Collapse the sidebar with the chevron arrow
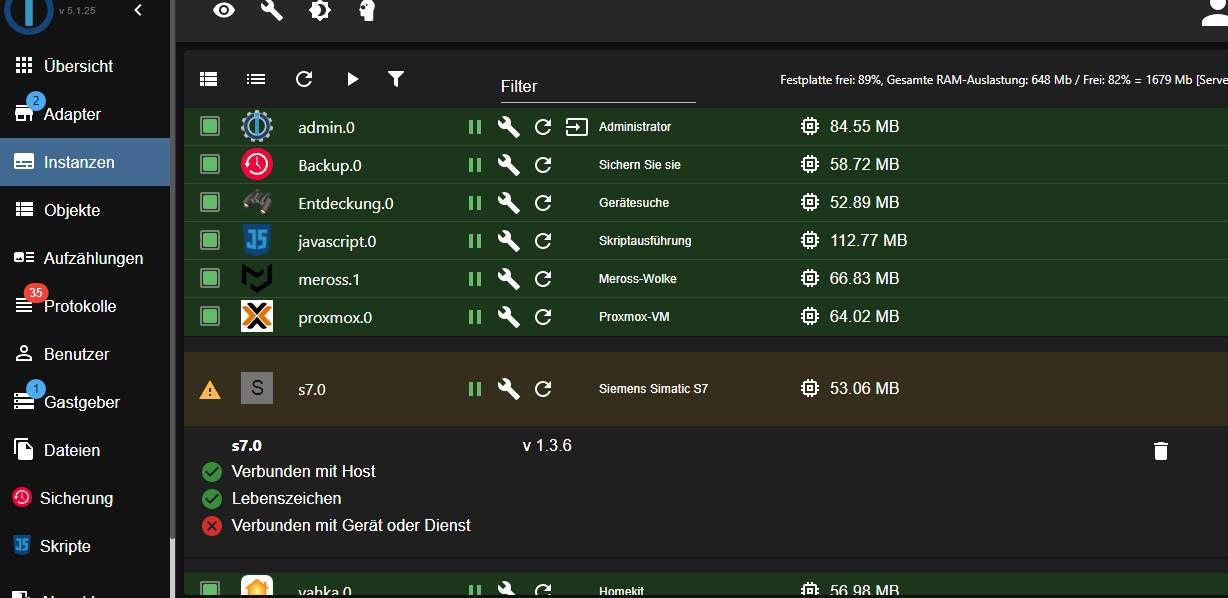1228x598 pixels. coord(138,10)
